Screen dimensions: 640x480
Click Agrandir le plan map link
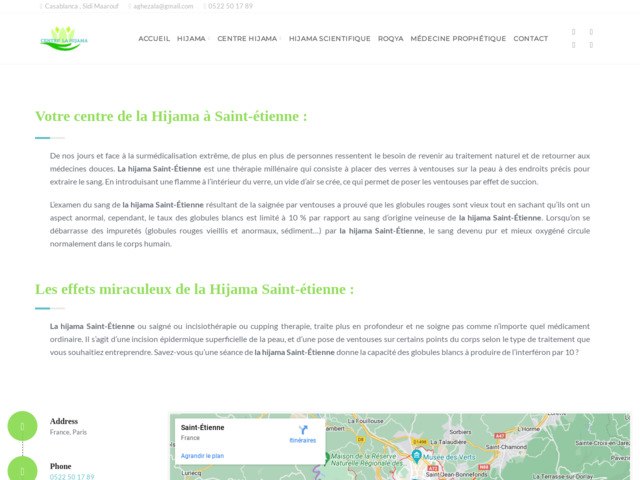click(202, 456)
